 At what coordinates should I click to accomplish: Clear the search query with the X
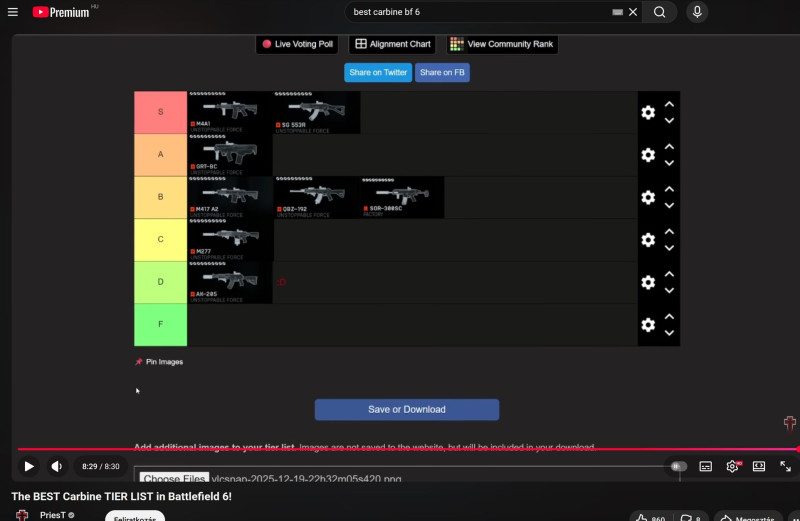[633, 12]
